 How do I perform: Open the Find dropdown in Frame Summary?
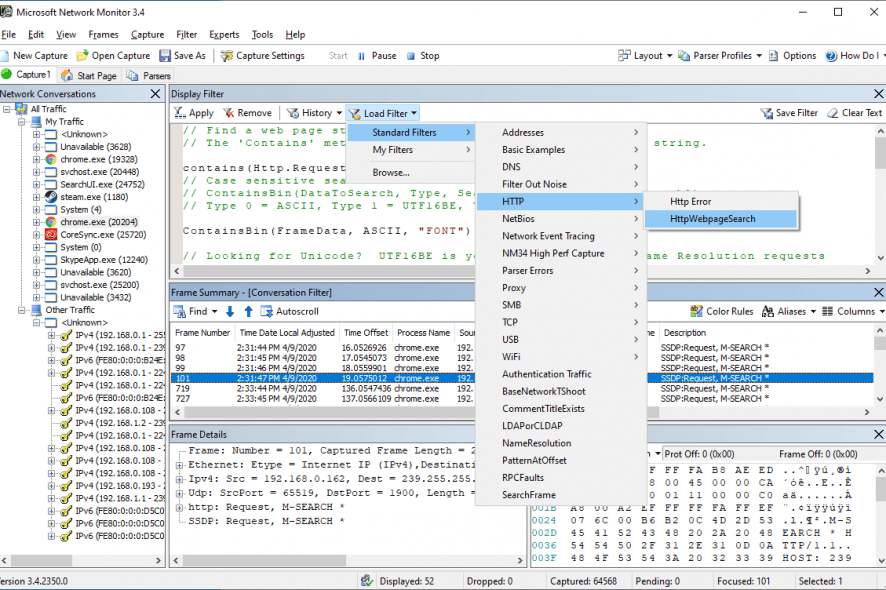[x=196, y=311]
